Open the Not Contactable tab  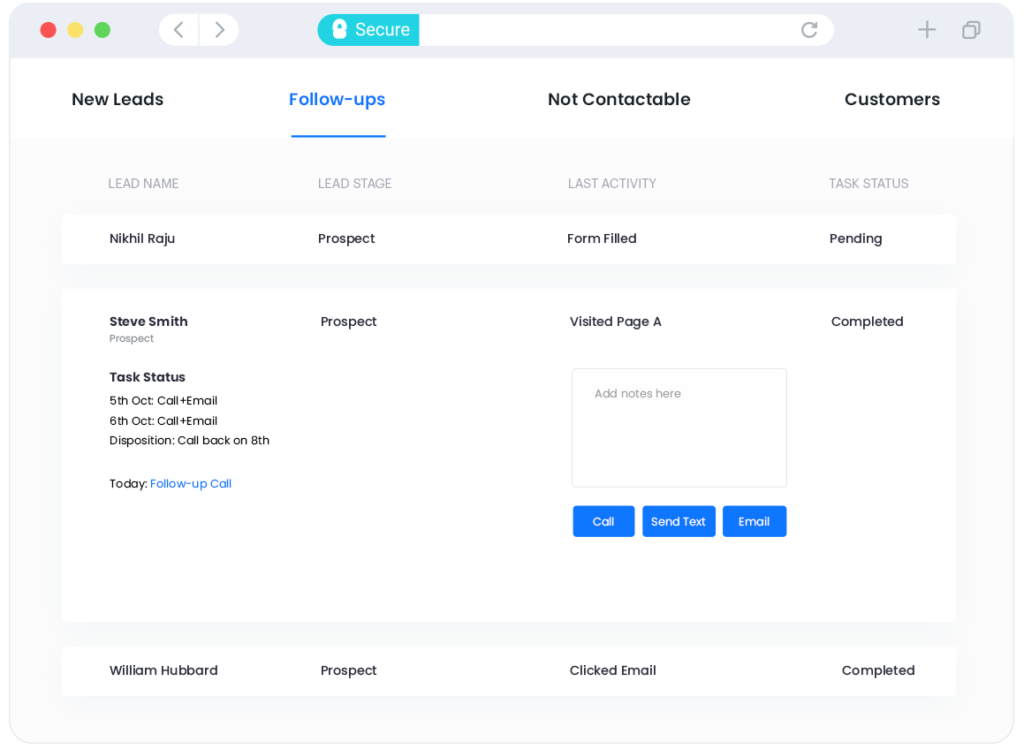pos(619,99)
